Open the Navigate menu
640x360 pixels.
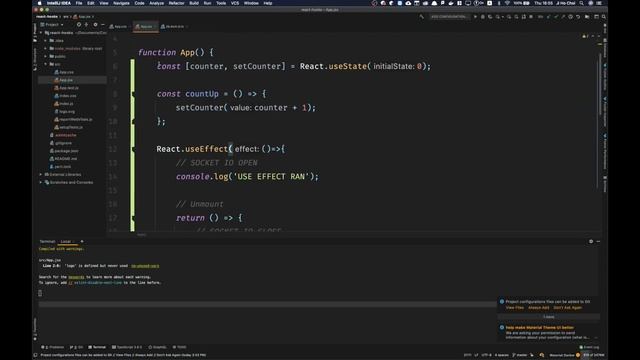click(121, 3)
